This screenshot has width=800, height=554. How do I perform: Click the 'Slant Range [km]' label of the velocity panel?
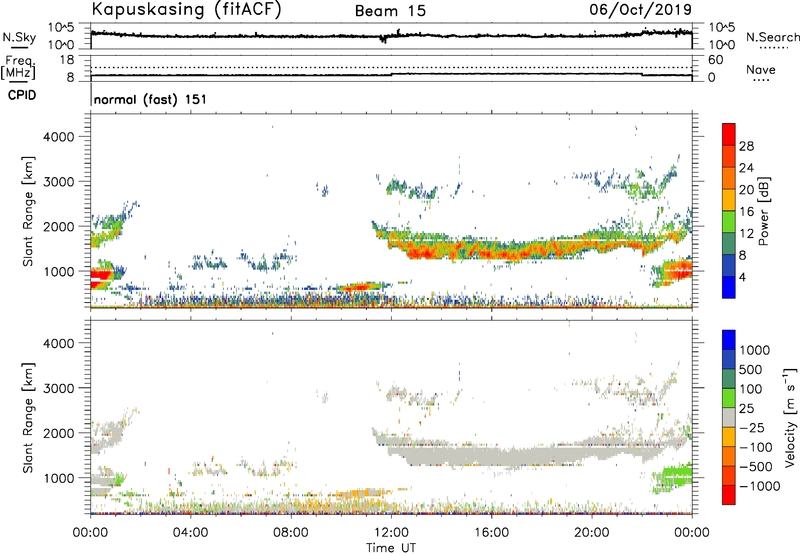(x=28, y=418)
